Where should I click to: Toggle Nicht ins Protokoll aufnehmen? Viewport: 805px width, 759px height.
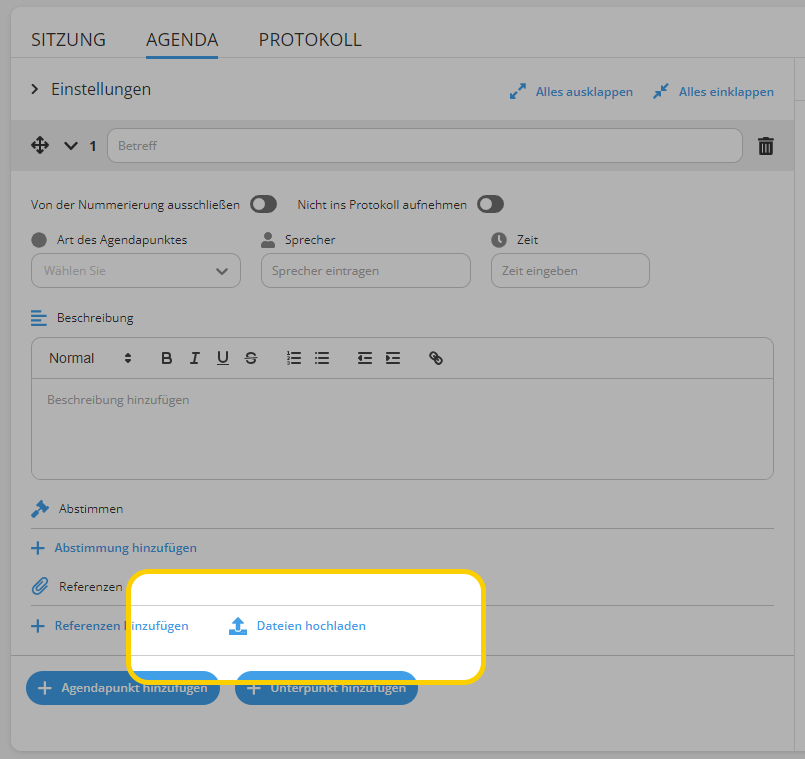pos(490,204)
